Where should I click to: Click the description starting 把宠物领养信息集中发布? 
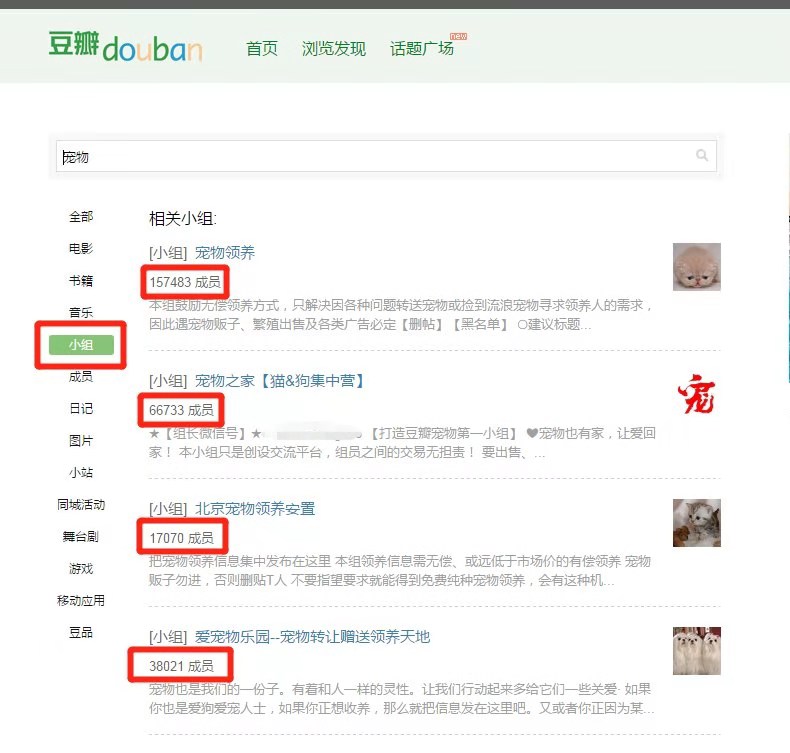click(x=400, y=571)
